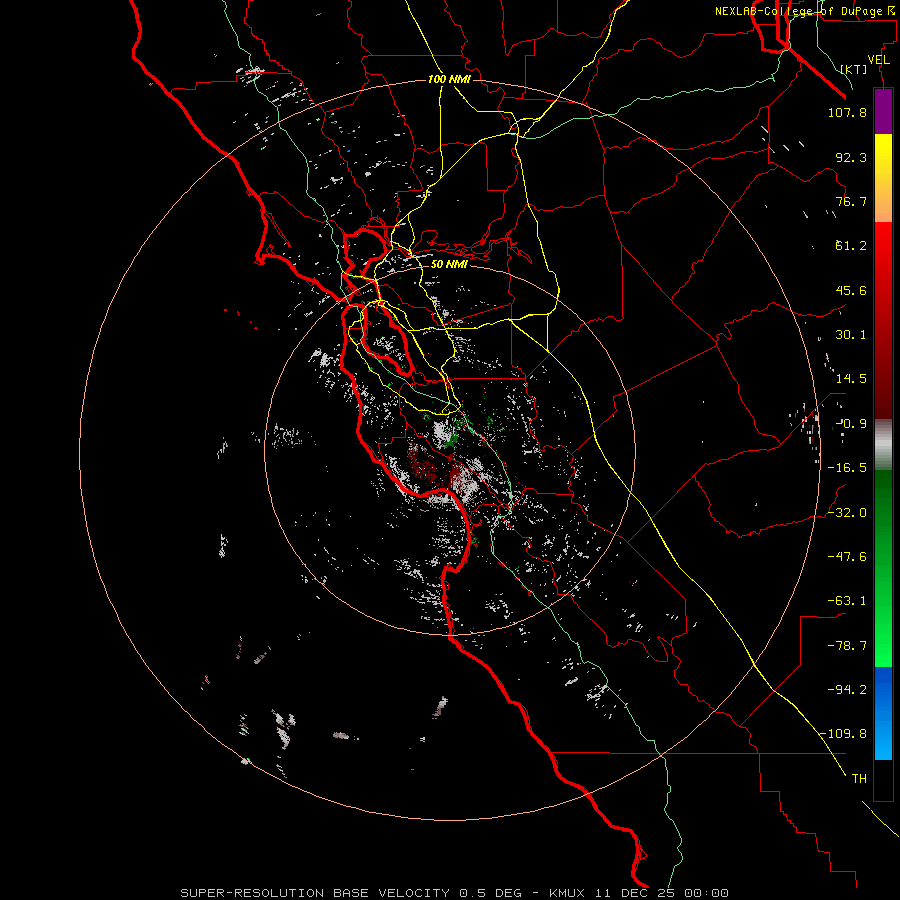Click the 100 NMI range ring label

[449, 79]
